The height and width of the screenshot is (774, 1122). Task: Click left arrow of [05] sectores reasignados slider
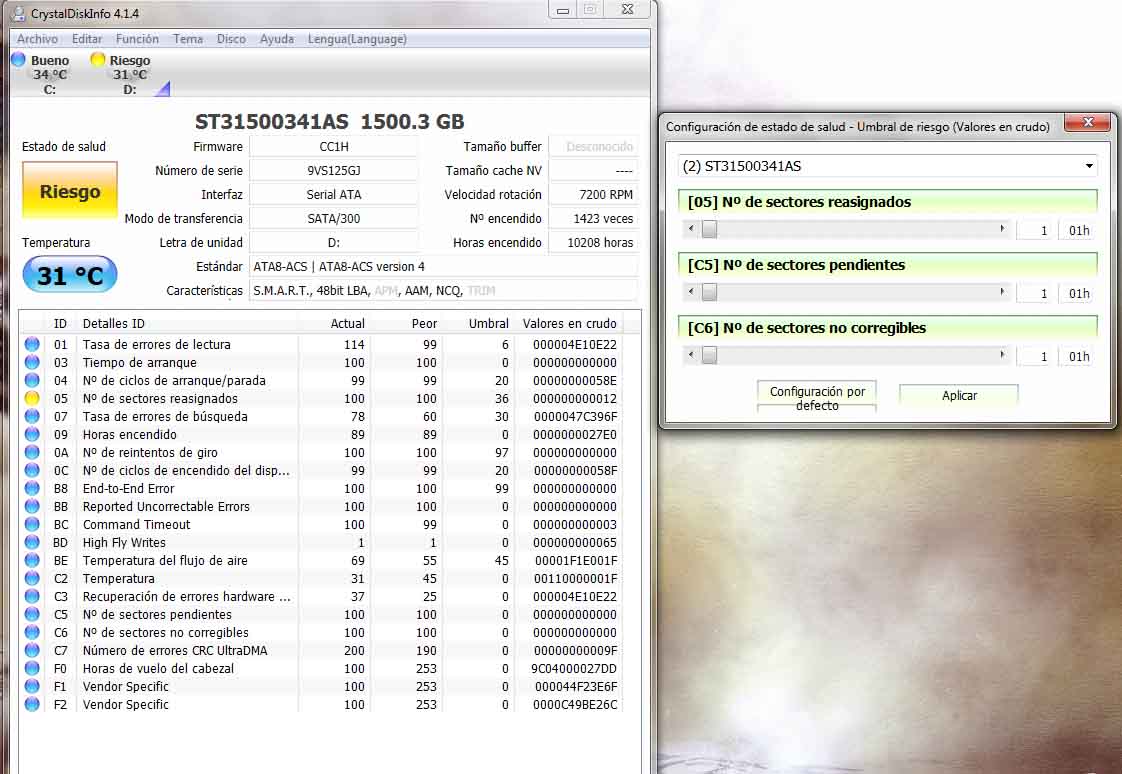tap(691, 229)
